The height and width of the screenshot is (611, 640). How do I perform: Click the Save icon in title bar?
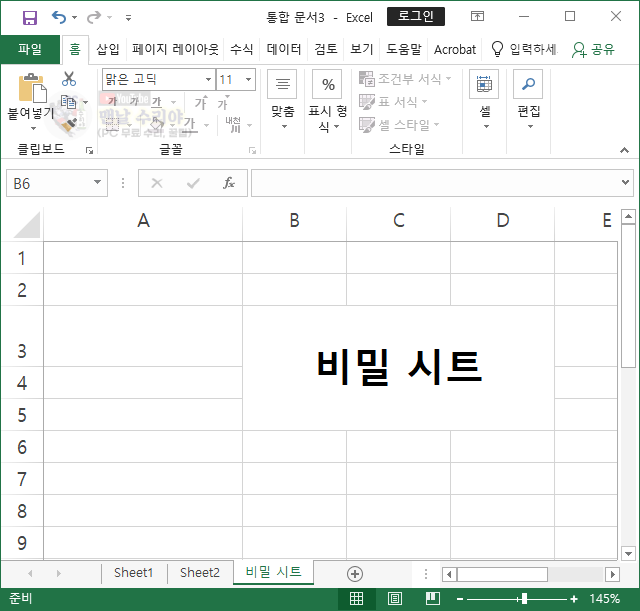30,18
